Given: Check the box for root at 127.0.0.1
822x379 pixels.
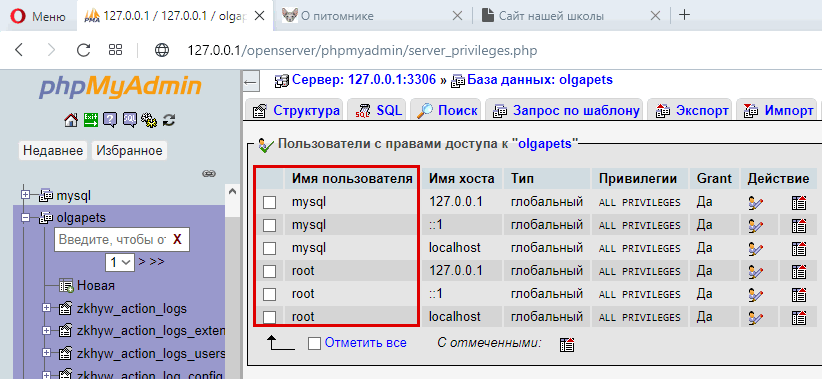Looking at the screenshot, I should [269, 272].
